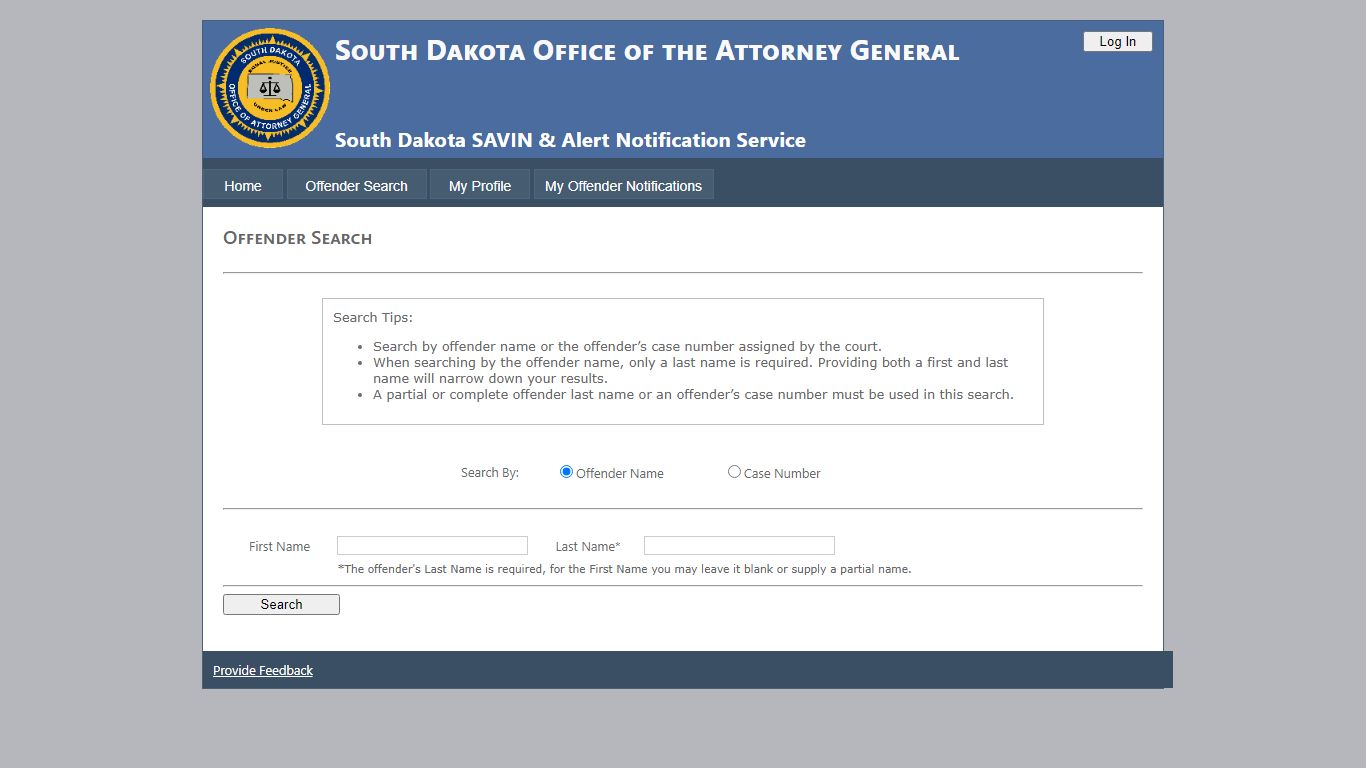Screen dimensions: 1366x768
Task: Select the Offender Name radio circle
Action: (x=566, y=472)
